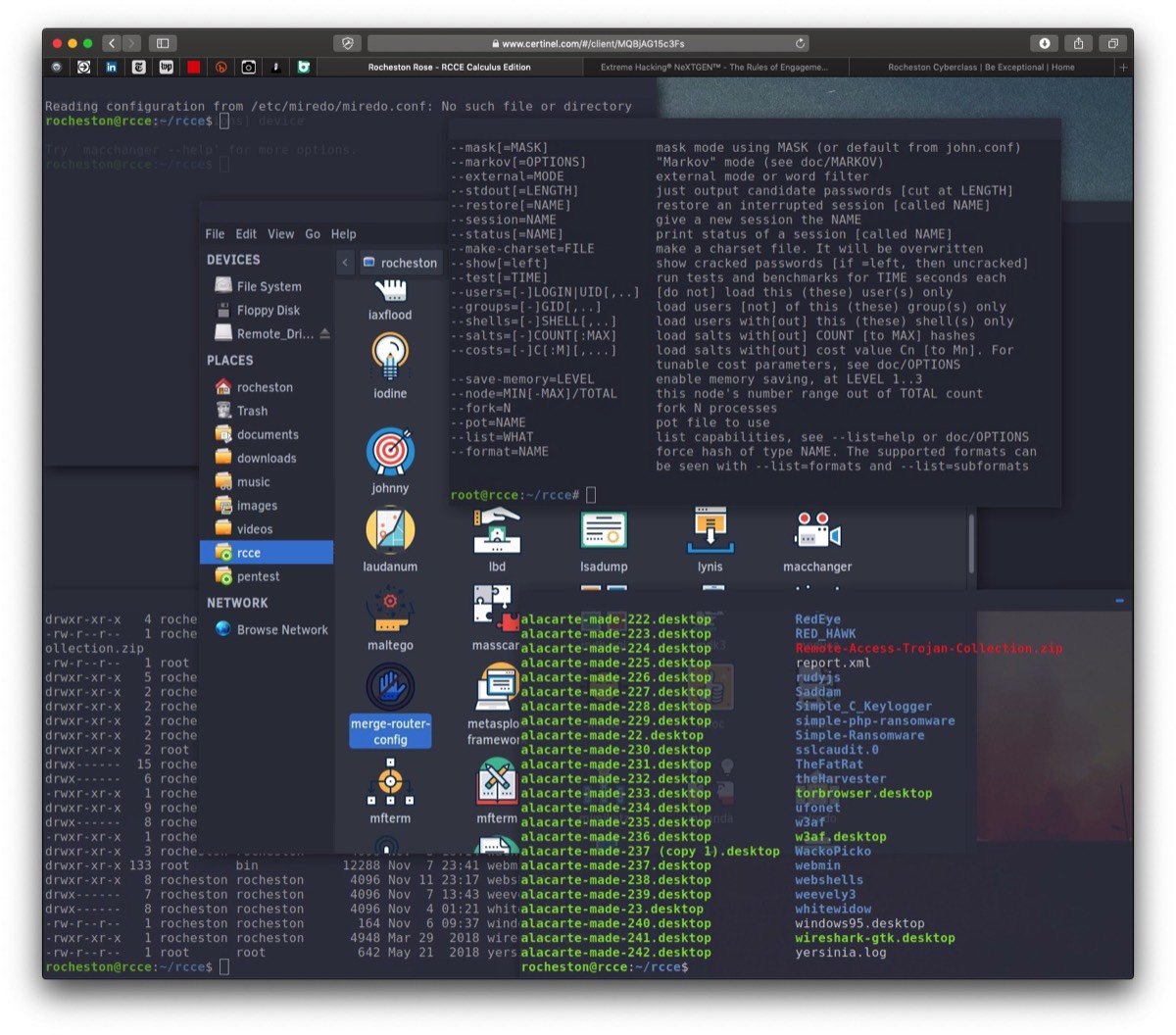
Task: Open the lsadump icon
Action: point(604,532)
